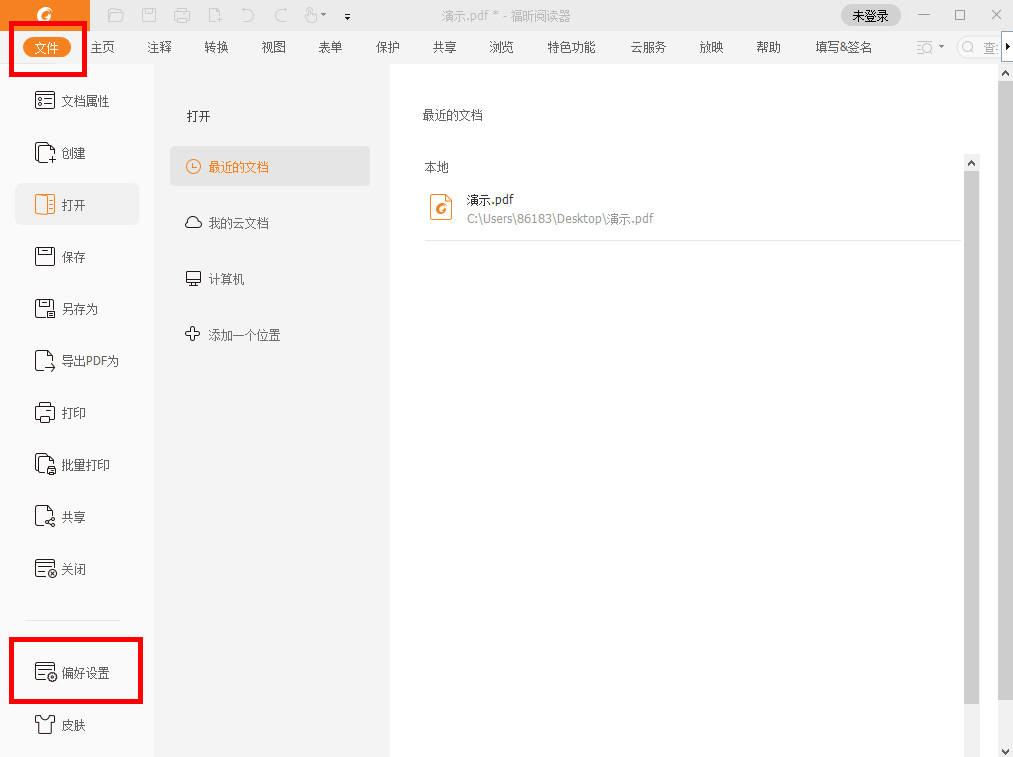Open the recent file 演示.pdf

491,199
